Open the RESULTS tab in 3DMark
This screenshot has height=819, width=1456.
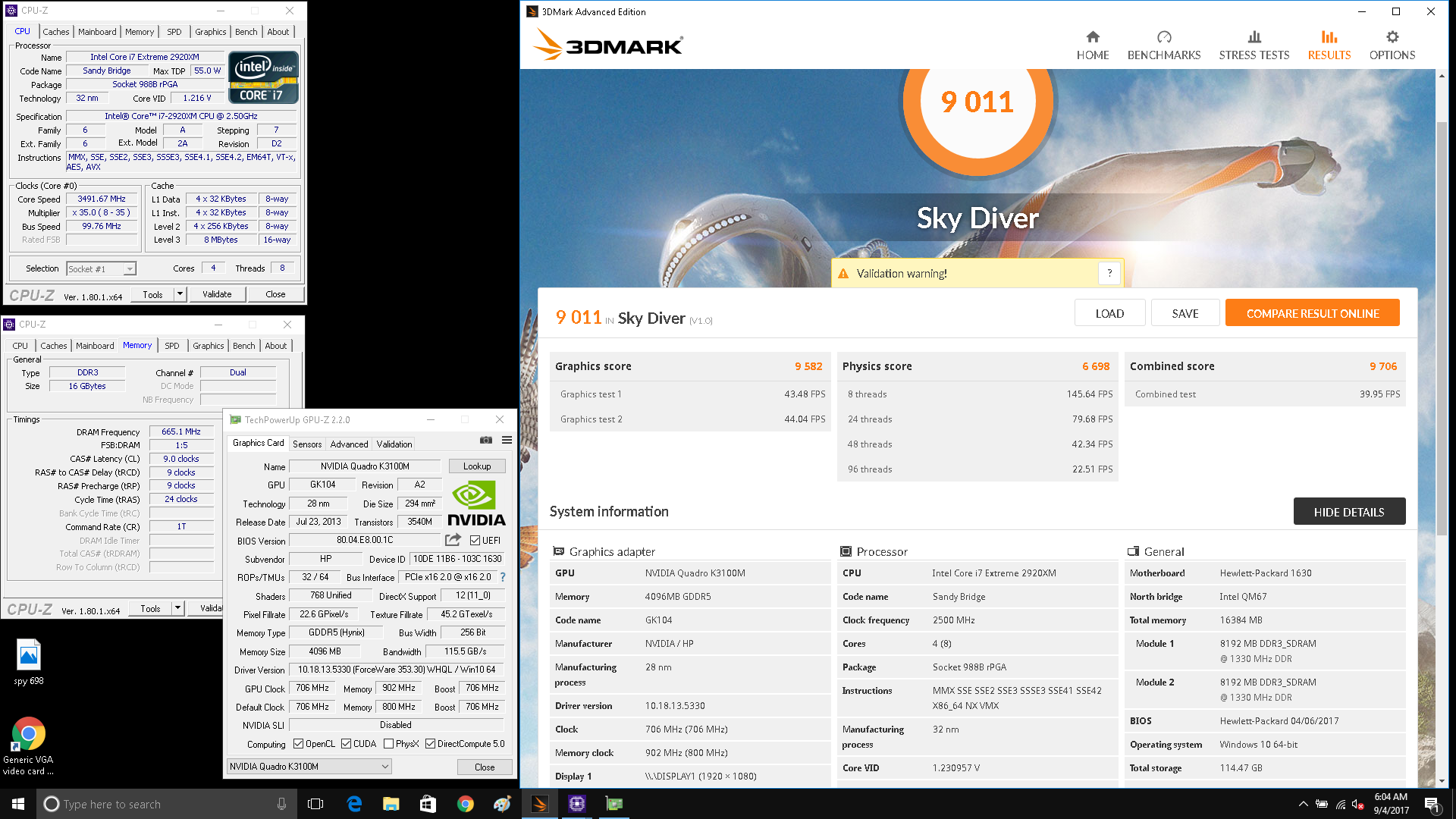(1329, 45)
